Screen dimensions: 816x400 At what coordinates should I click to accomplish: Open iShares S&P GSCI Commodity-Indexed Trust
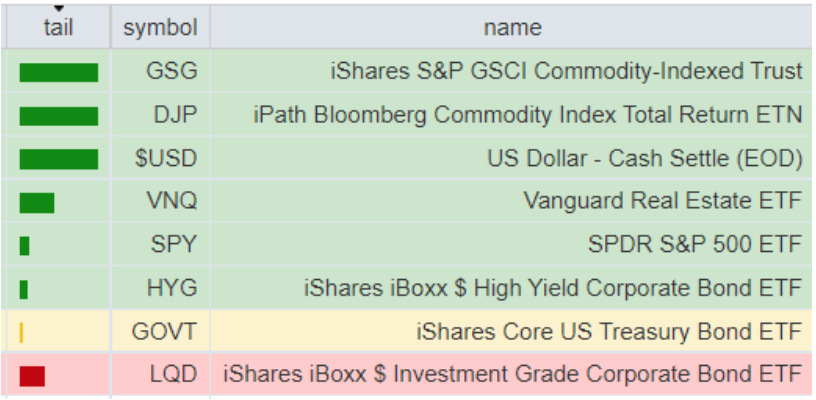pos(566,72)
